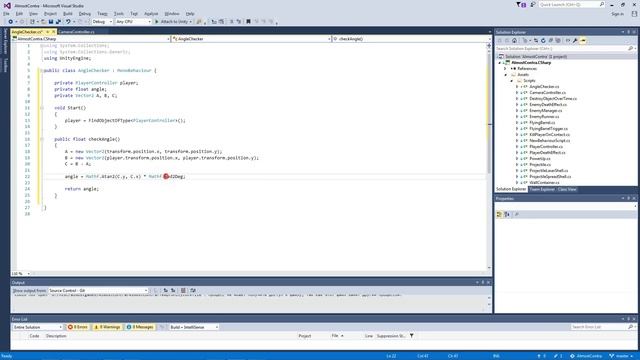
Task: Click the Visual Studio logo icon
Action: click(7, 5)
